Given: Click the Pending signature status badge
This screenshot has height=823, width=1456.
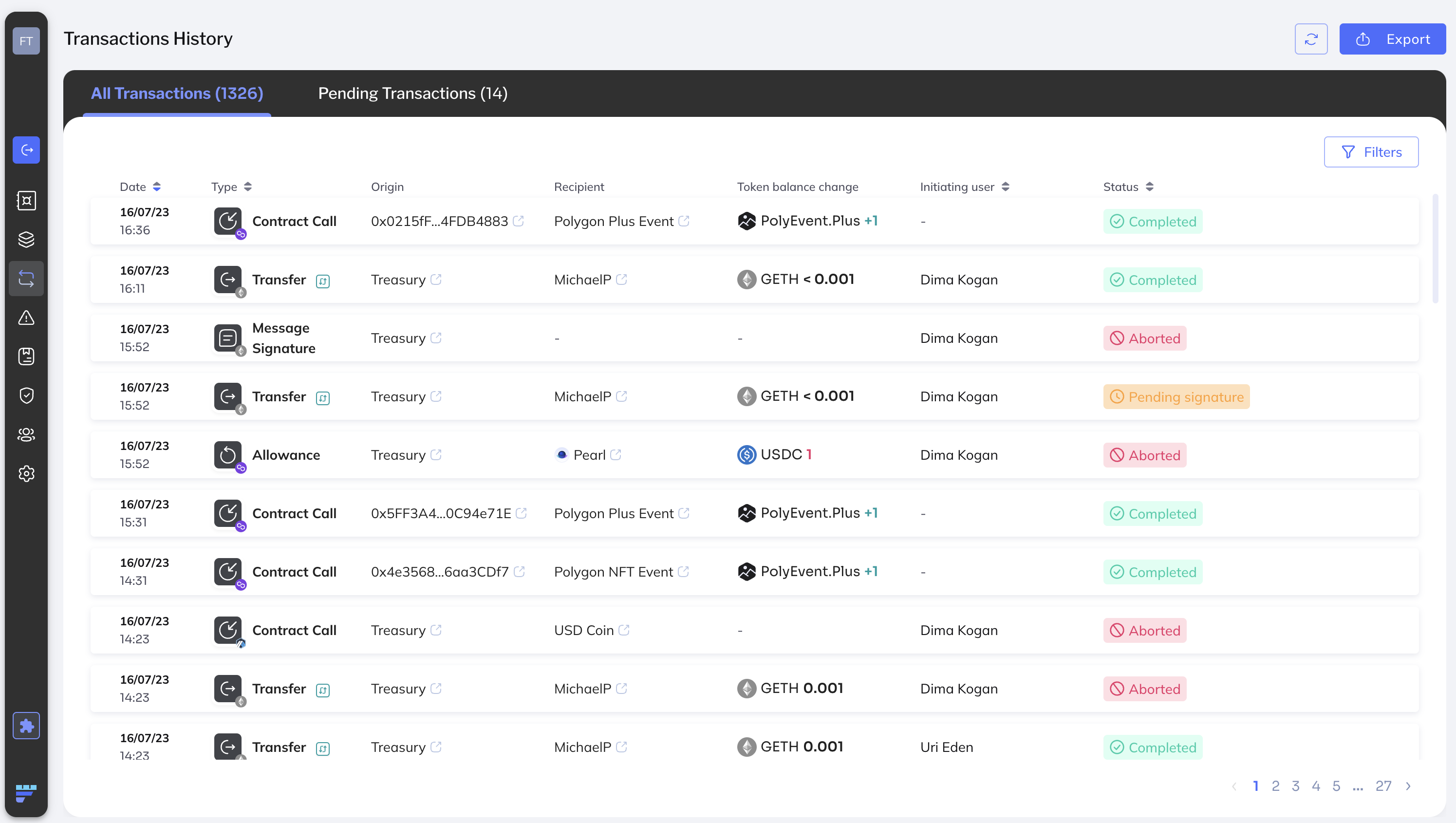Looking at the screenshot, I should (1176, 397).
